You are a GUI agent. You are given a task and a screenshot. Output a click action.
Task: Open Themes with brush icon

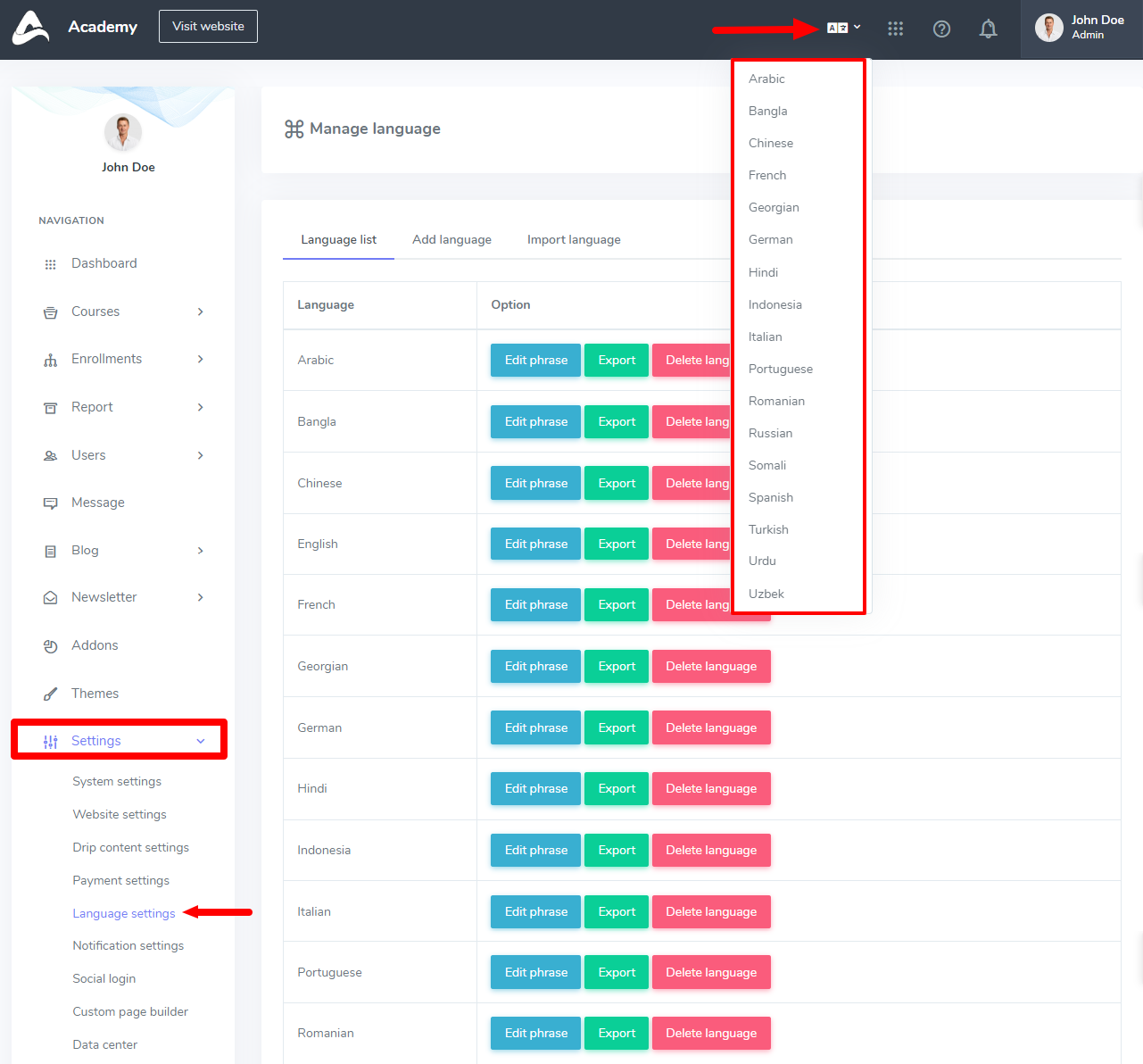tap(51, 694)
